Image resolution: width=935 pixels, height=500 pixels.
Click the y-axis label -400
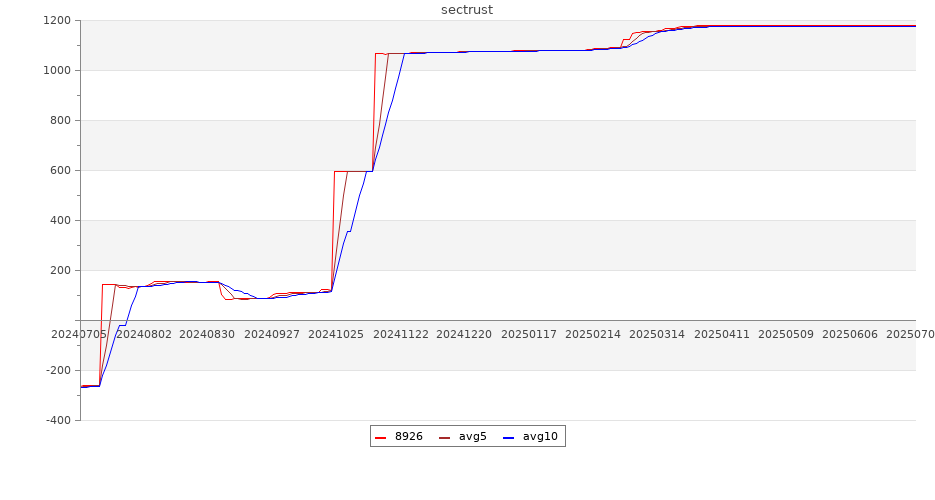click(58, 420)
